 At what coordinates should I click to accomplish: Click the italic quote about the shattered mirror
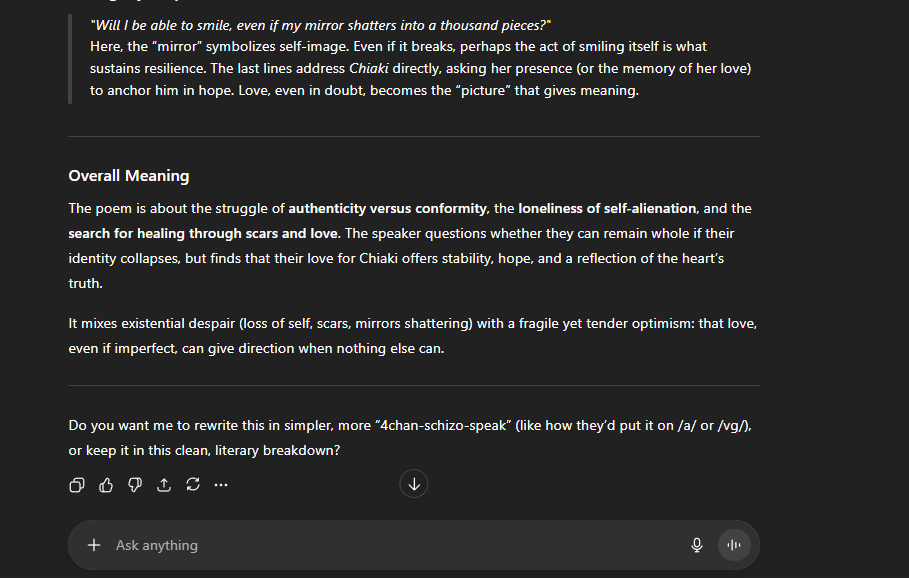click(x=321, y=26)
